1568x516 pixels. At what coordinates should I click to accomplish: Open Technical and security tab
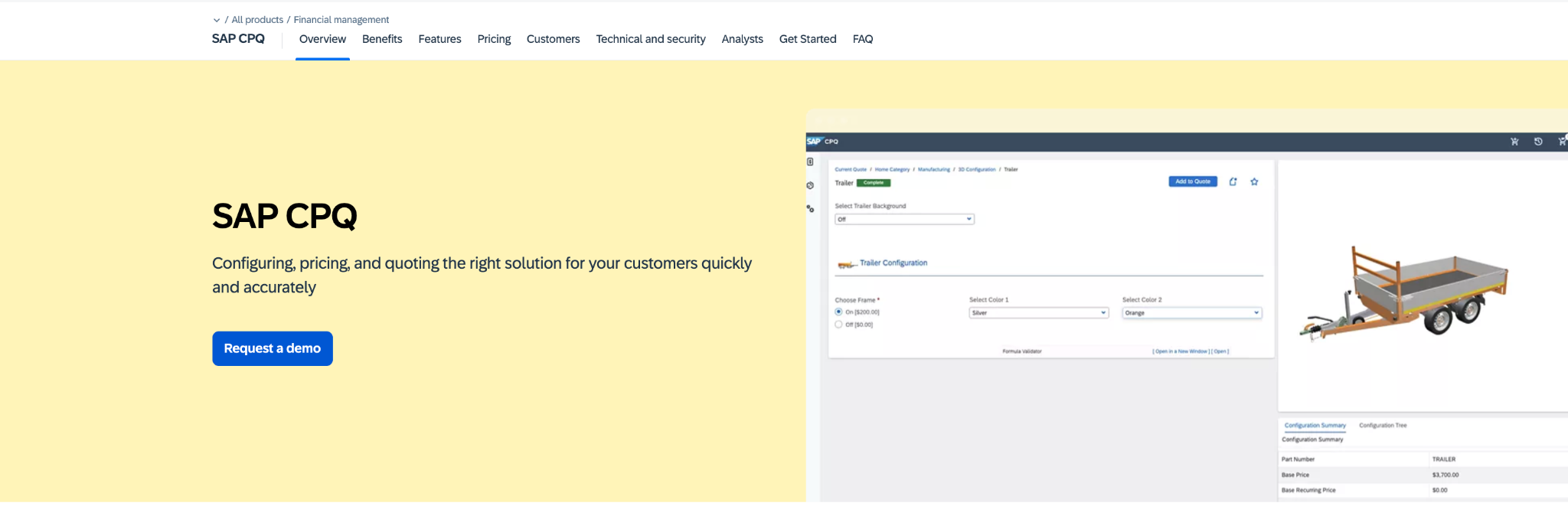pyautogui.click(x=651, y=39)
